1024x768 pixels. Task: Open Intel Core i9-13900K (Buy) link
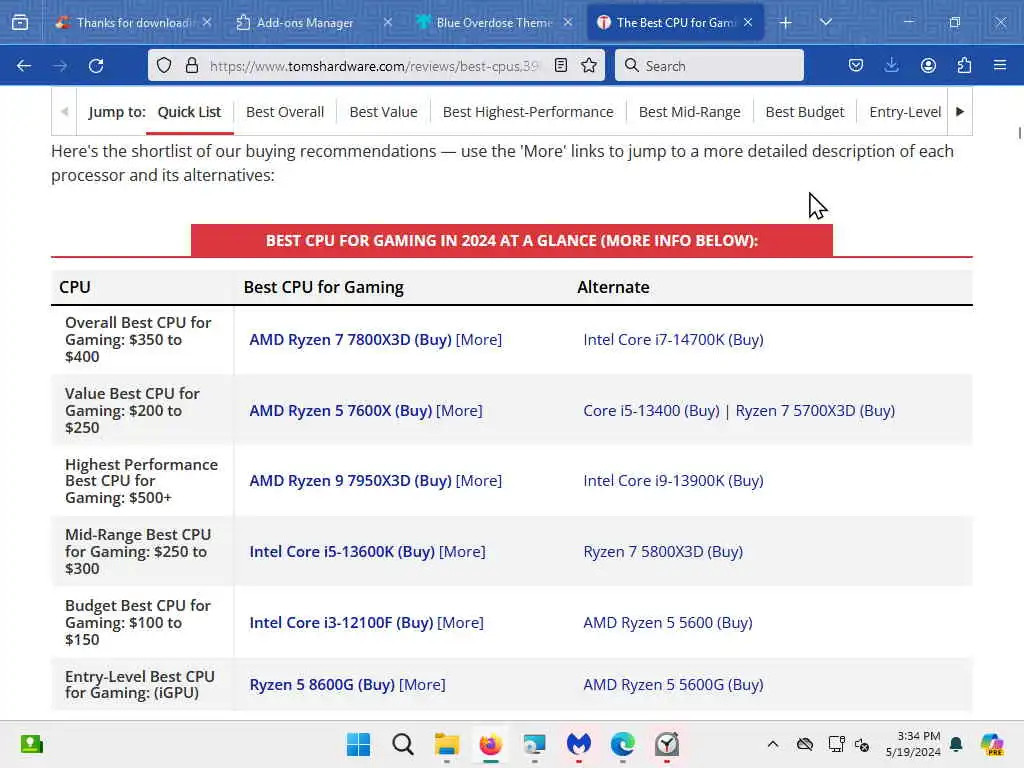673,481
